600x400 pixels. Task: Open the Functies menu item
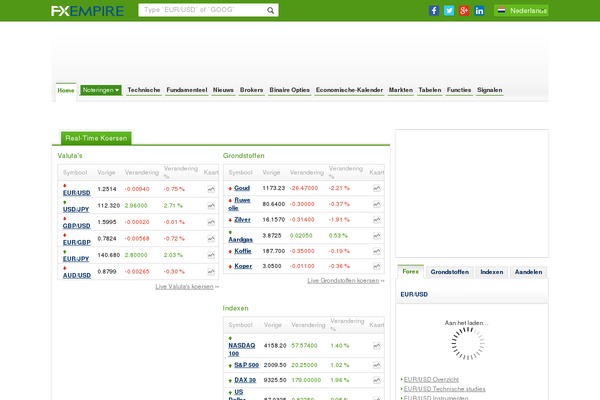click(459, 90)
